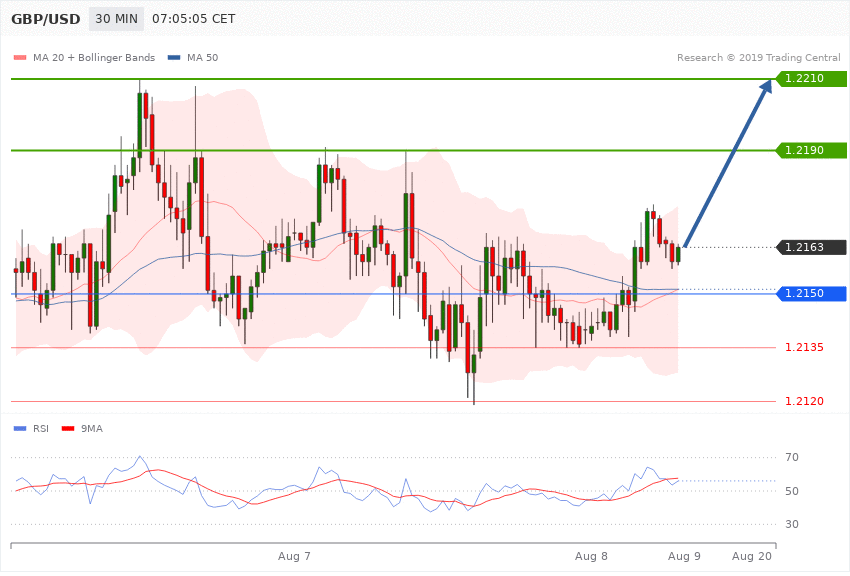Click the Aug 8 date axis label
Image resolution: width=850 pixels, height=576 pixels.
coord(591,556)
